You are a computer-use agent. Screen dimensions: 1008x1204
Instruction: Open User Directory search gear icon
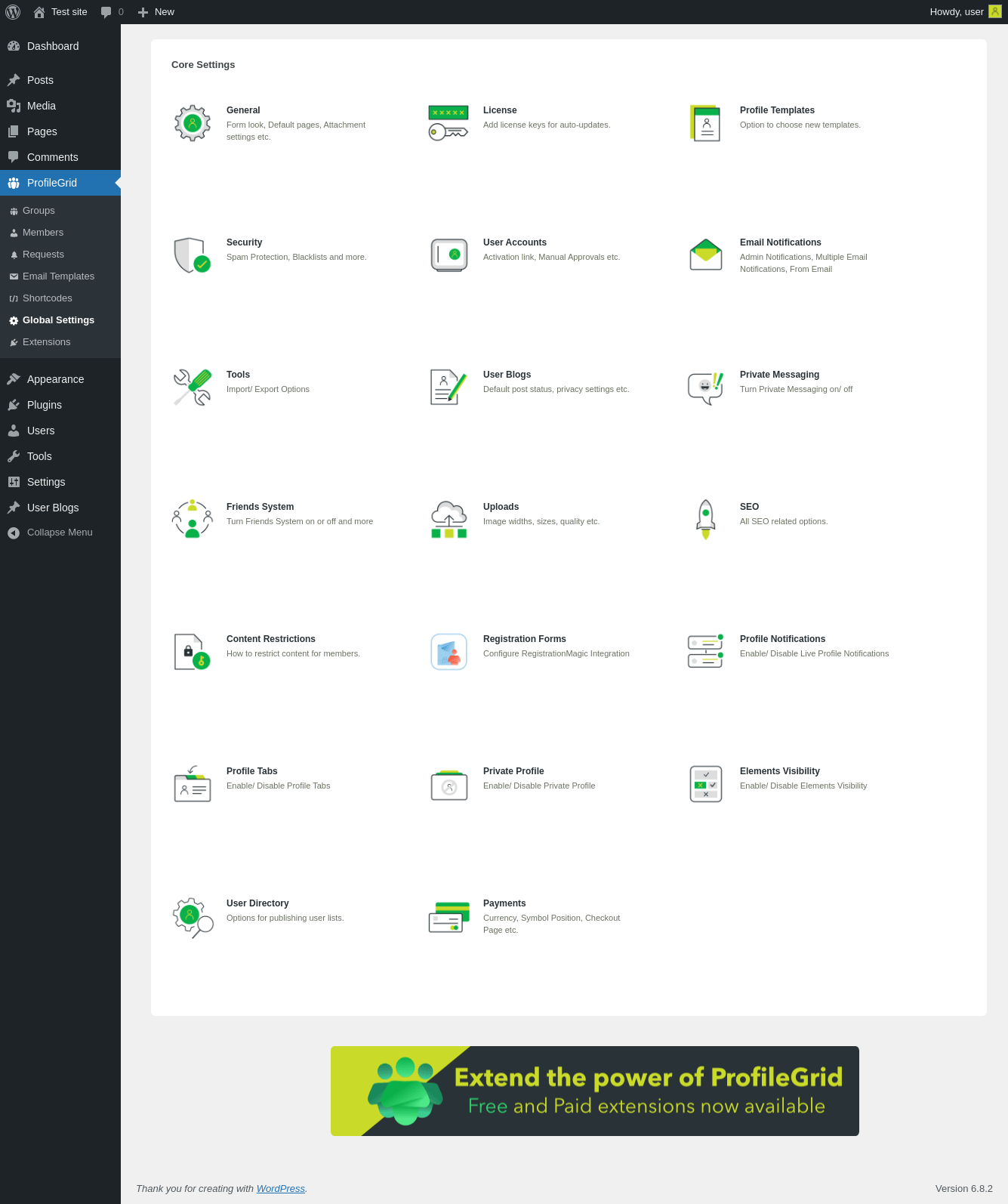tap(193, 917)
